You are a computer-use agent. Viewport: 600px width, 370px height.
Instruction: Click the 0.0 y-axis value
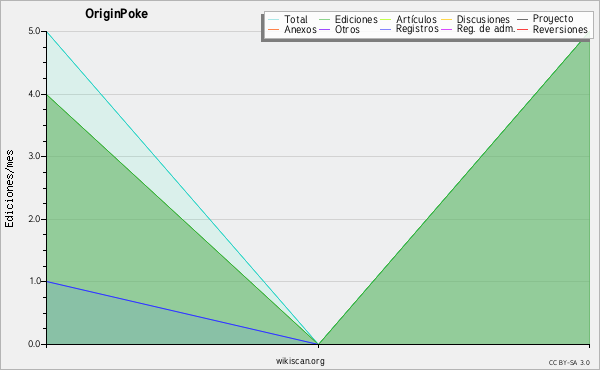coord(34,344)
